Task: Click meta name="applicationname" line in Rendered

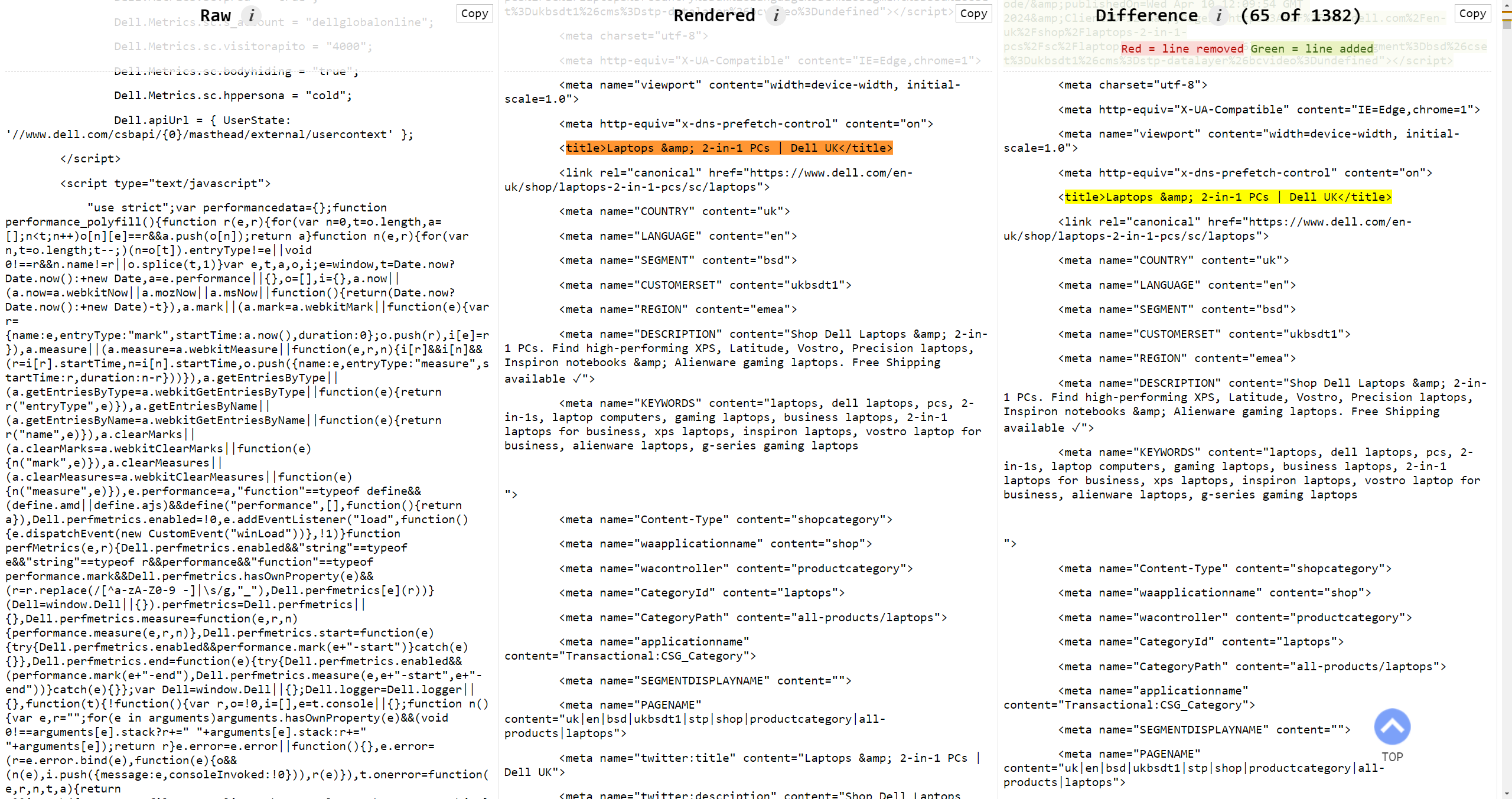Action: pos(630,648)
